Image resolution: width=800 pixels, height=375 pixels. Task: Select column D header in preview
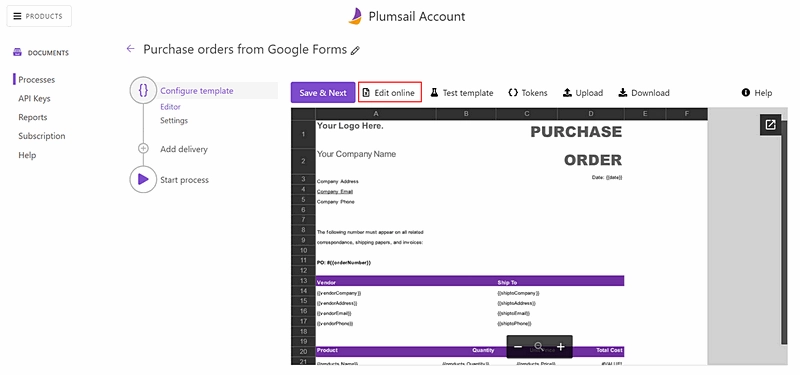pyautogui.click(x=591, y=113)
